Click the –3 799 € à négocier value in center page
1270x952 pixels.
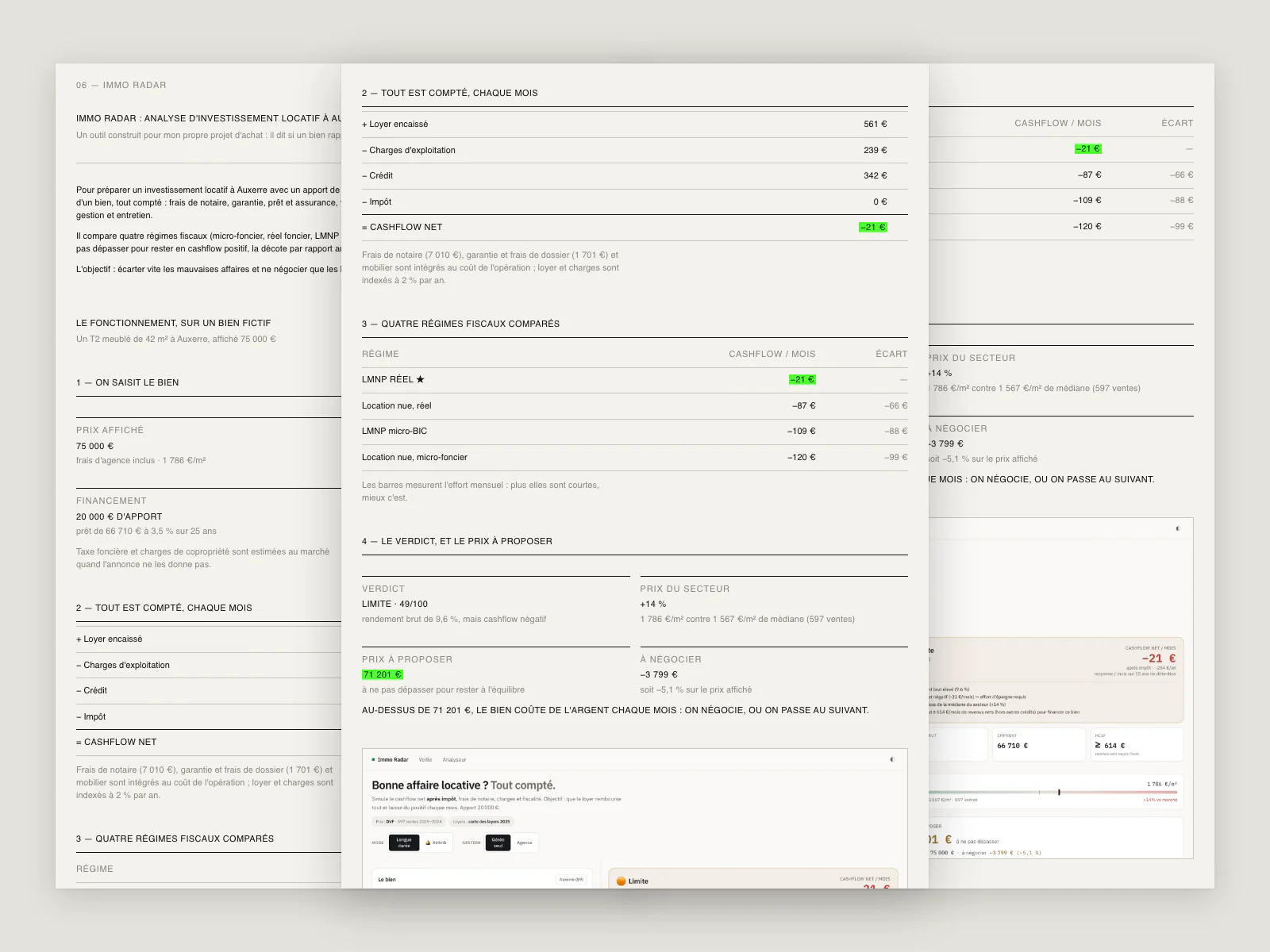pos(659,674)
